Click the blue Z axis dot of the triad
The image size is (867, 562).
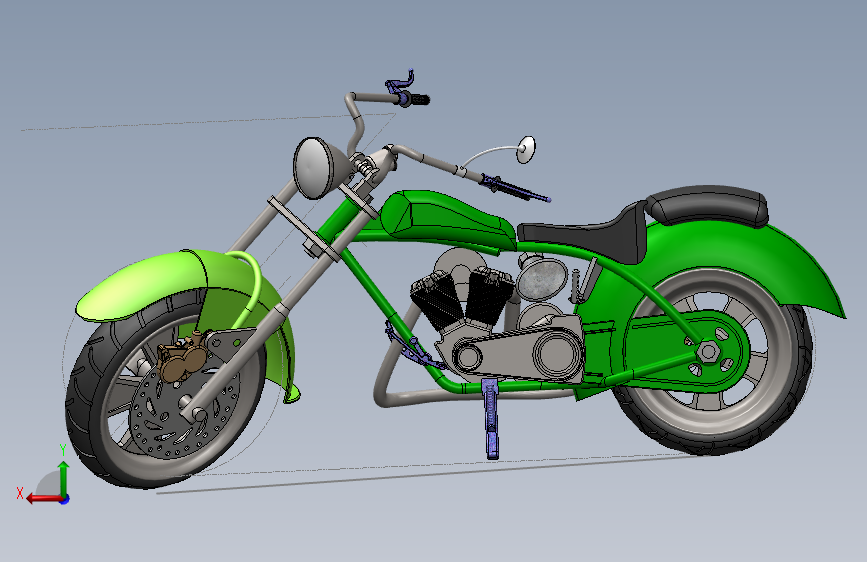(x=65, y=499)
